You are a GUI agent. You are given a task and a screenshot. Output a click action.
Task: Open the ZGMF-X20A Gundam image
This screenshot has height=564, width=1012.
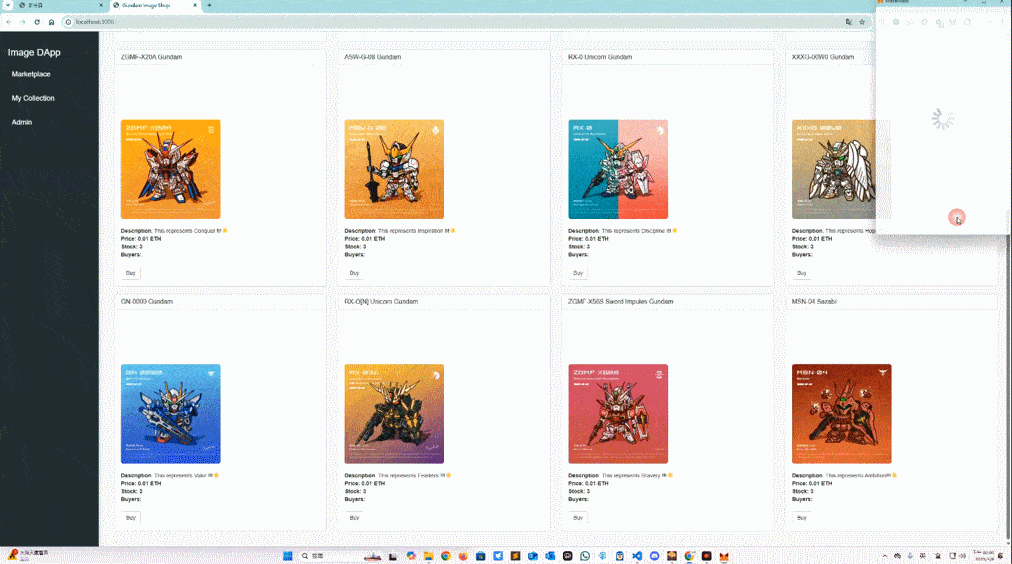[170, 169]
